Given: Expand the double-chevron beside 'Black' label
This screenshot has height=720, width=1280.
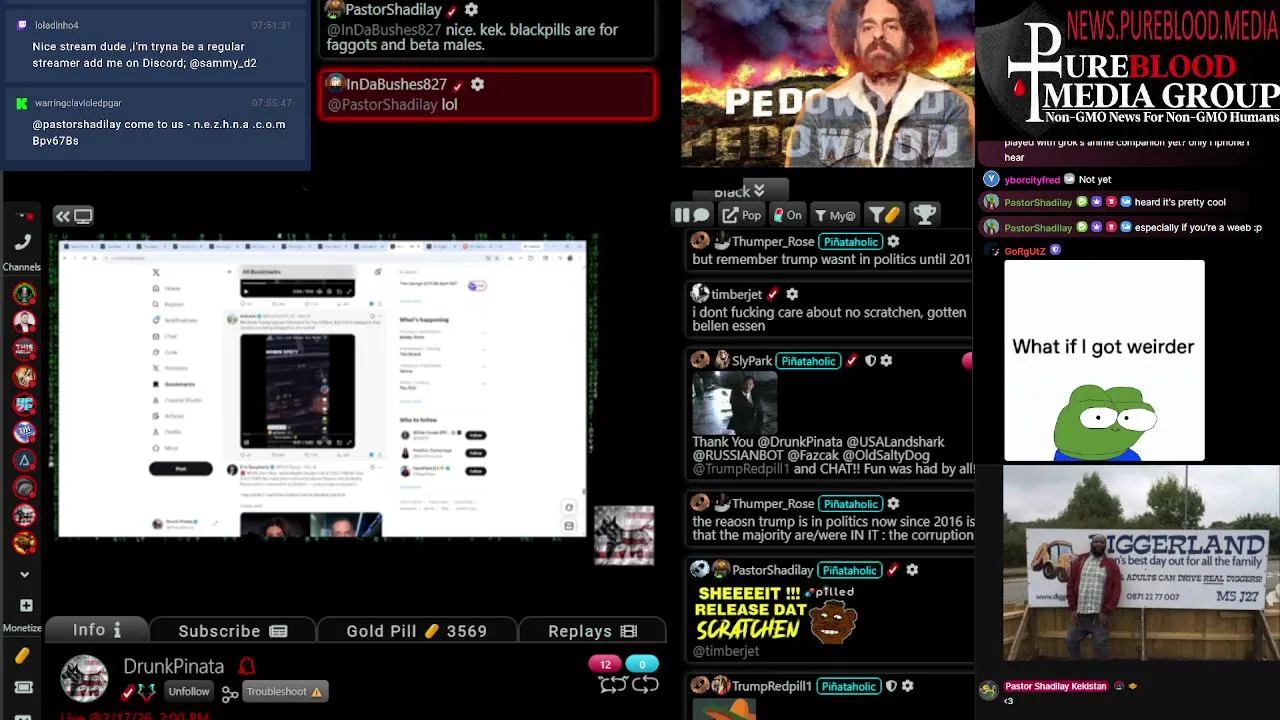Looking at the screenshot, I should 759,190.
